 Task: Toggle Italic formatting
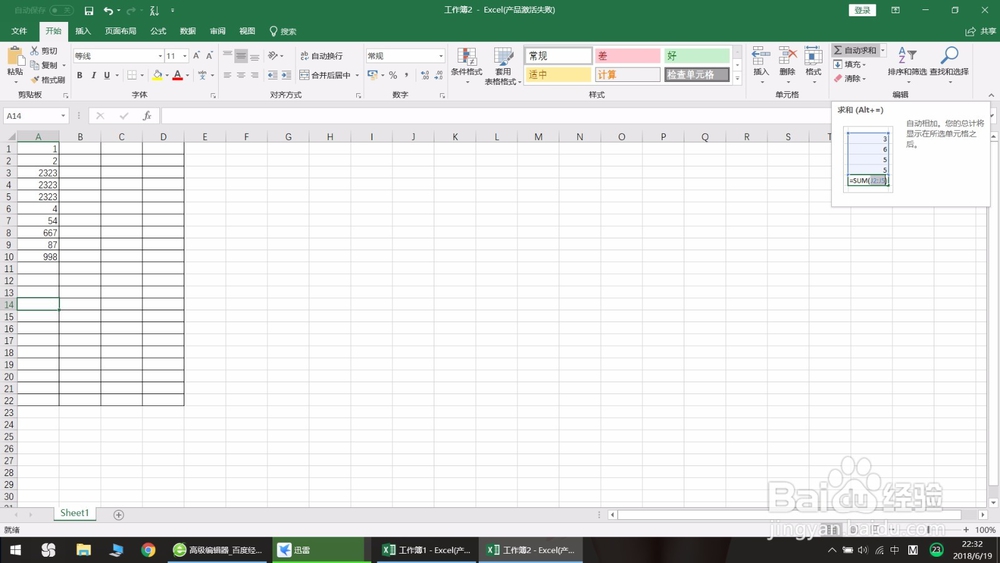93,75
